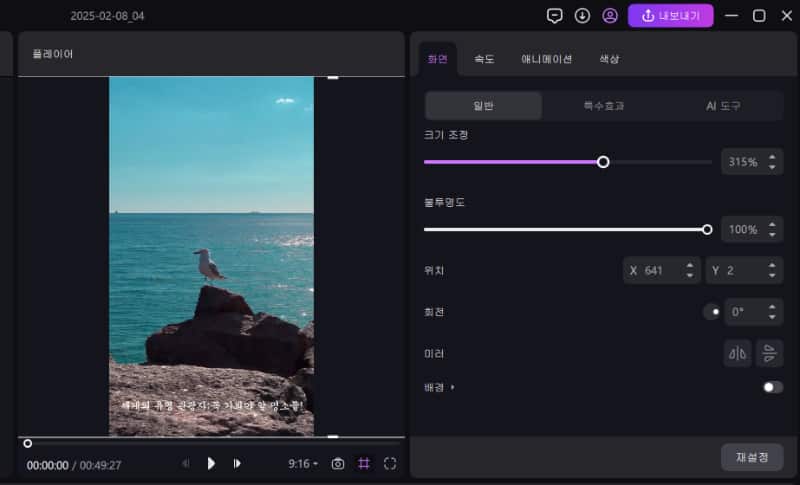
Task: Switch to the 색상 tab
Action: click(609, 59)
